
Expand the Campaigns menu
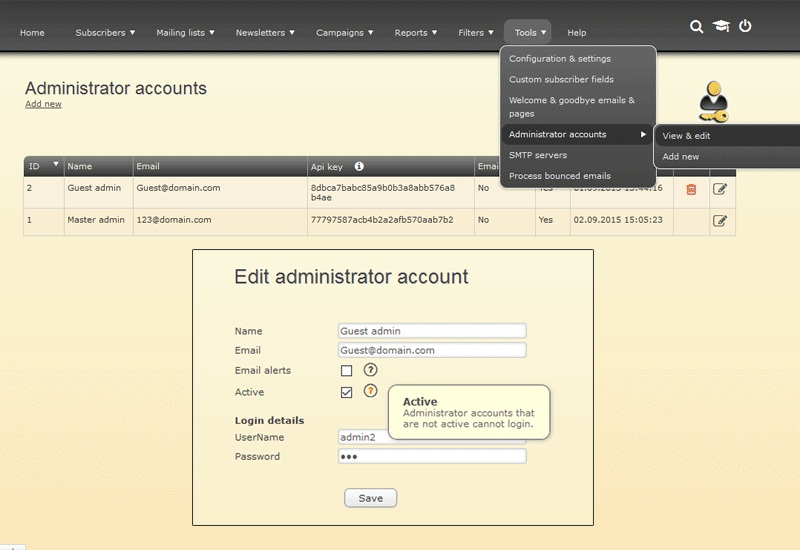pyautogui.click(x=344, y=33)
